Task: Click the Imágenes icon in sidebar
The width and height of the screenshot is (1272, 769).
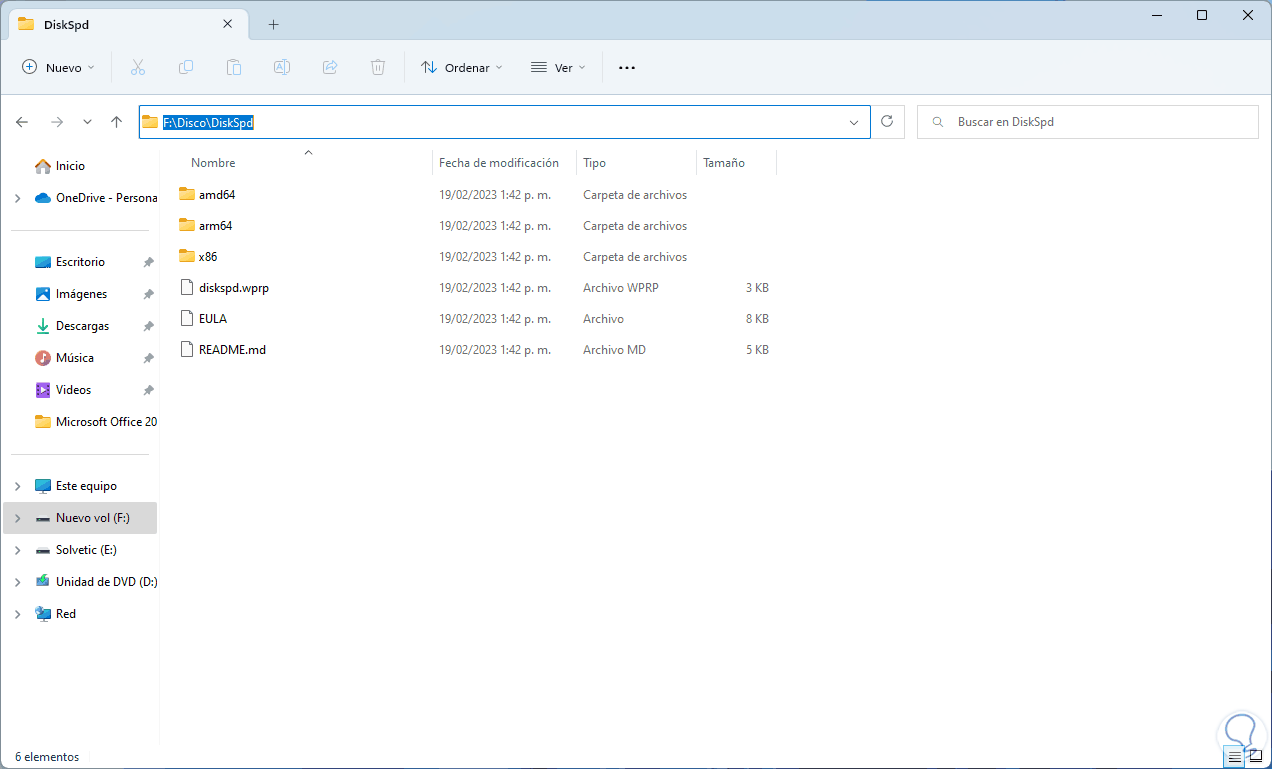Action: [x=43, y=294]
